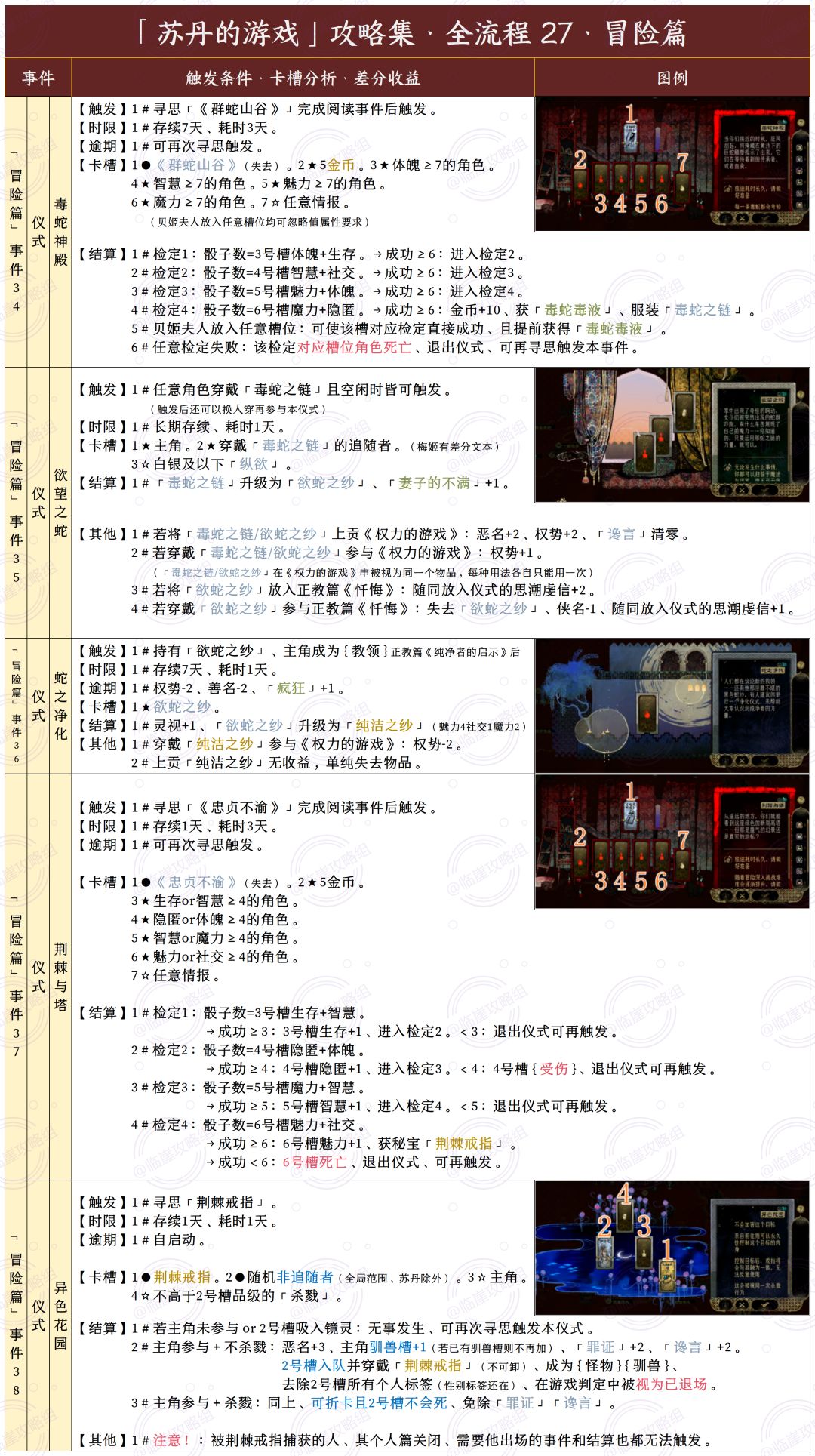Open the 欲望之蛇 ritual screenshot thumbnail

tap(672, 436)
